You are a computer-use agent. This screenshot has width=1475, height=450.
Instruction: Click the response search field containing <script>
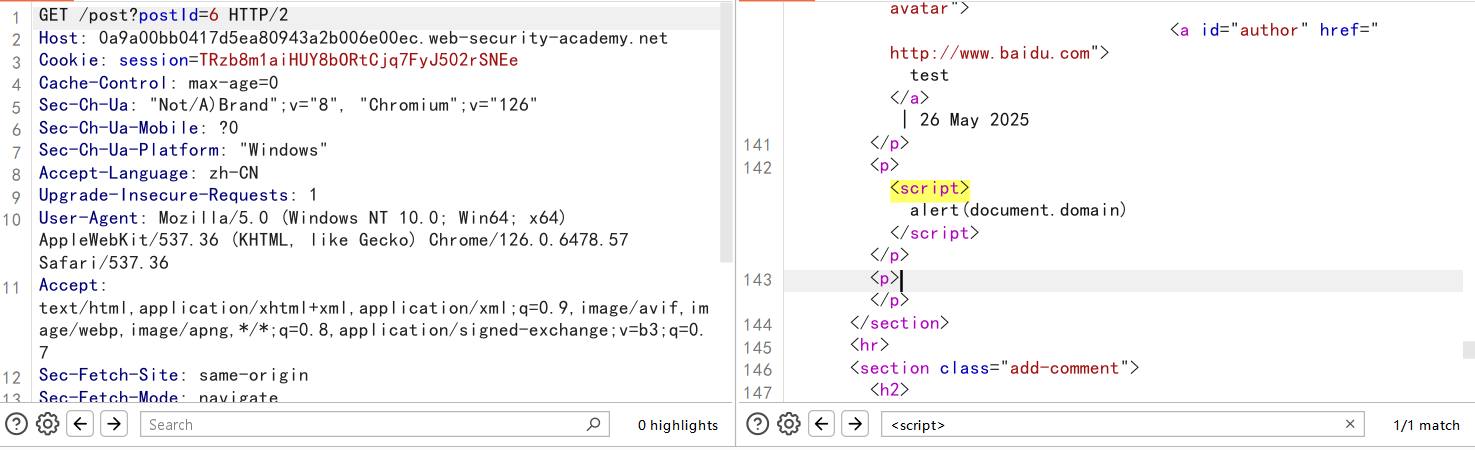click(1100, 424)
